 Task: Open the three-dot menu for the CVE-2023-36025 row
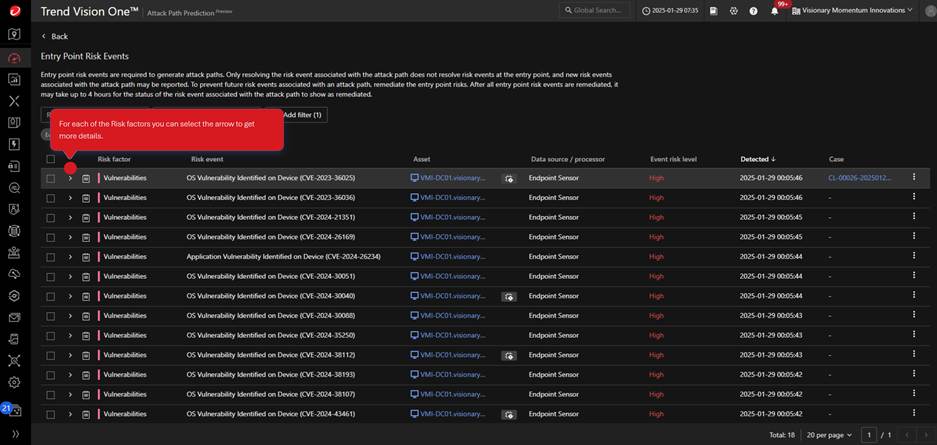[914, 177]
